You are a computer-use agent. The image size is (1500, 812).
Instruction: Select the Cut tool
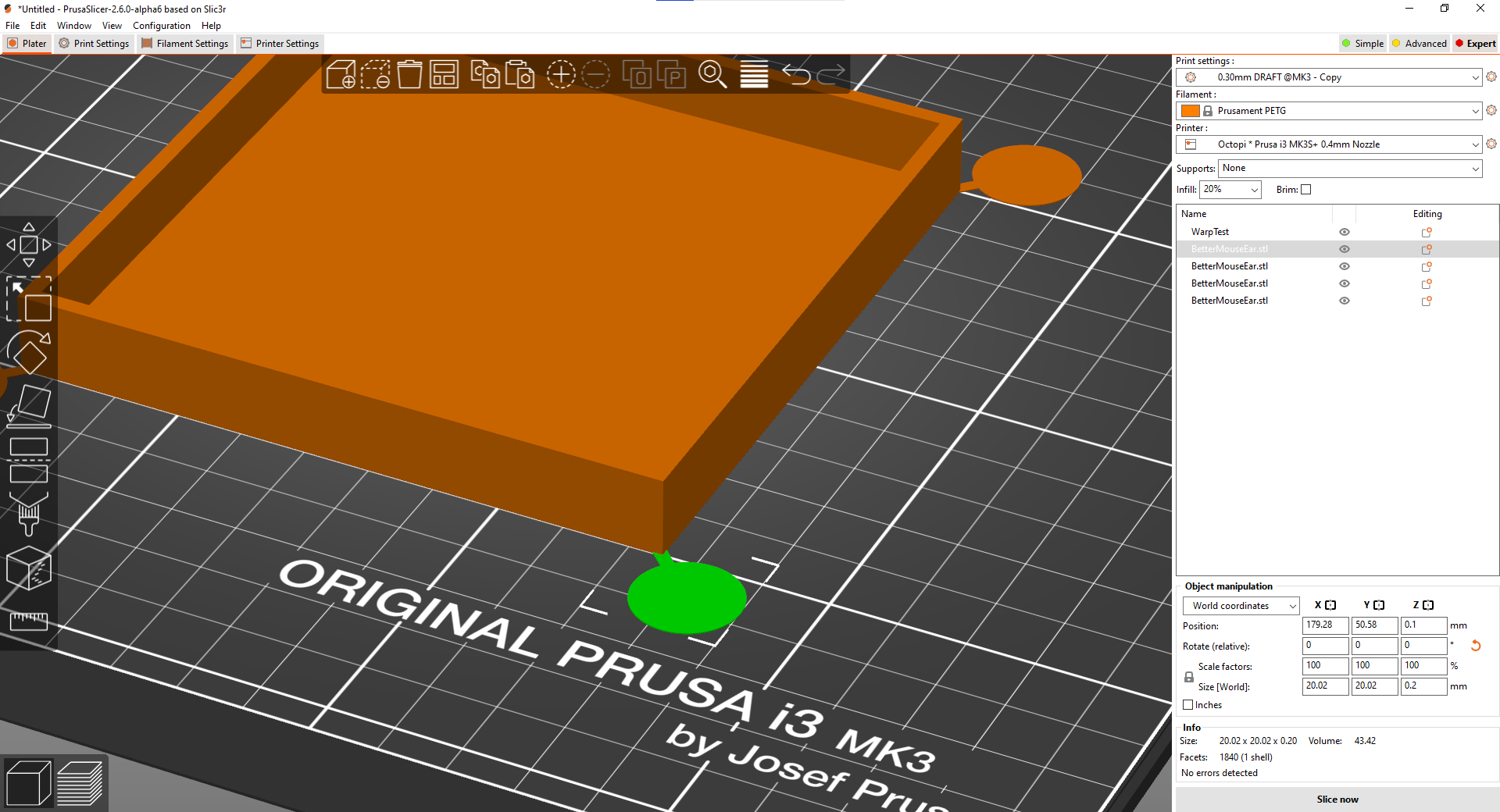point(29,460)
